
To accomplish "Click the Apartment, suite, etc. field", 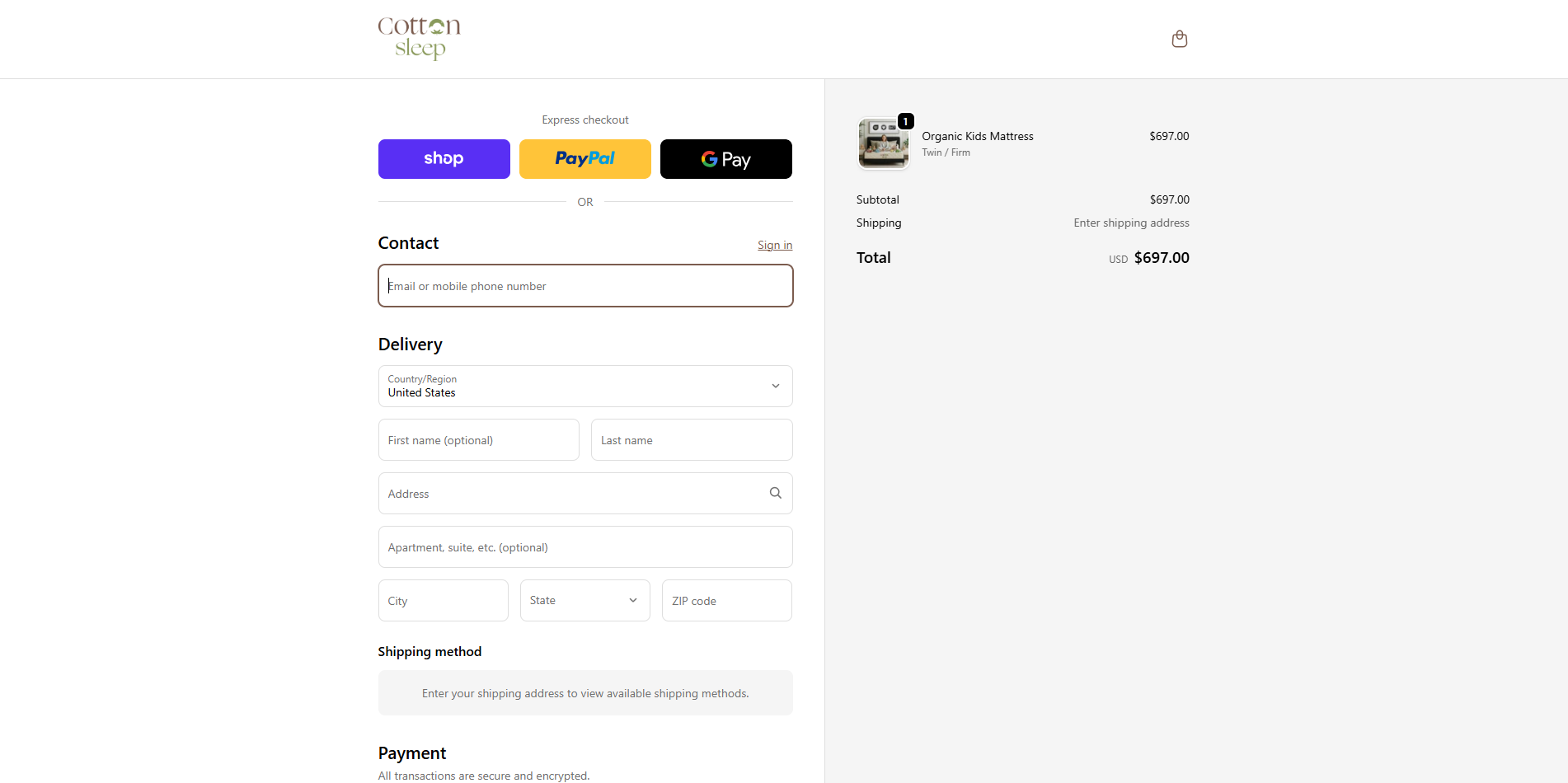I will point(584,546).
